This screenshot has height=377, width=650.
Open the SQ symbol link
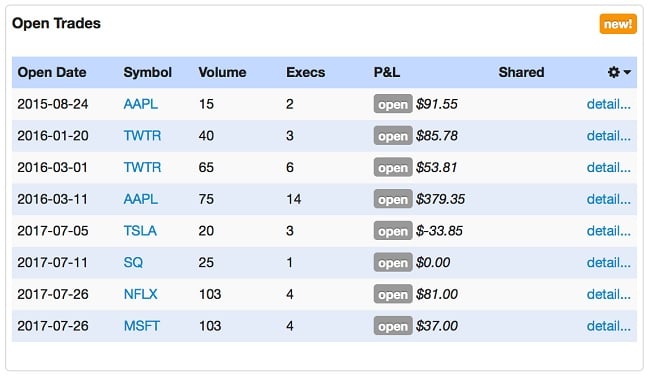tap(133, 263)
